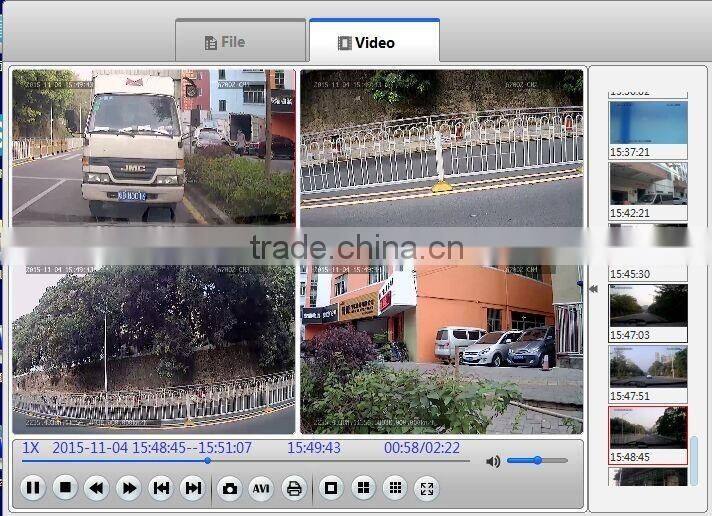This screenshot has height=516, width=712.
Task: Switch to single-view layout
Action: (x=331, y=488)
